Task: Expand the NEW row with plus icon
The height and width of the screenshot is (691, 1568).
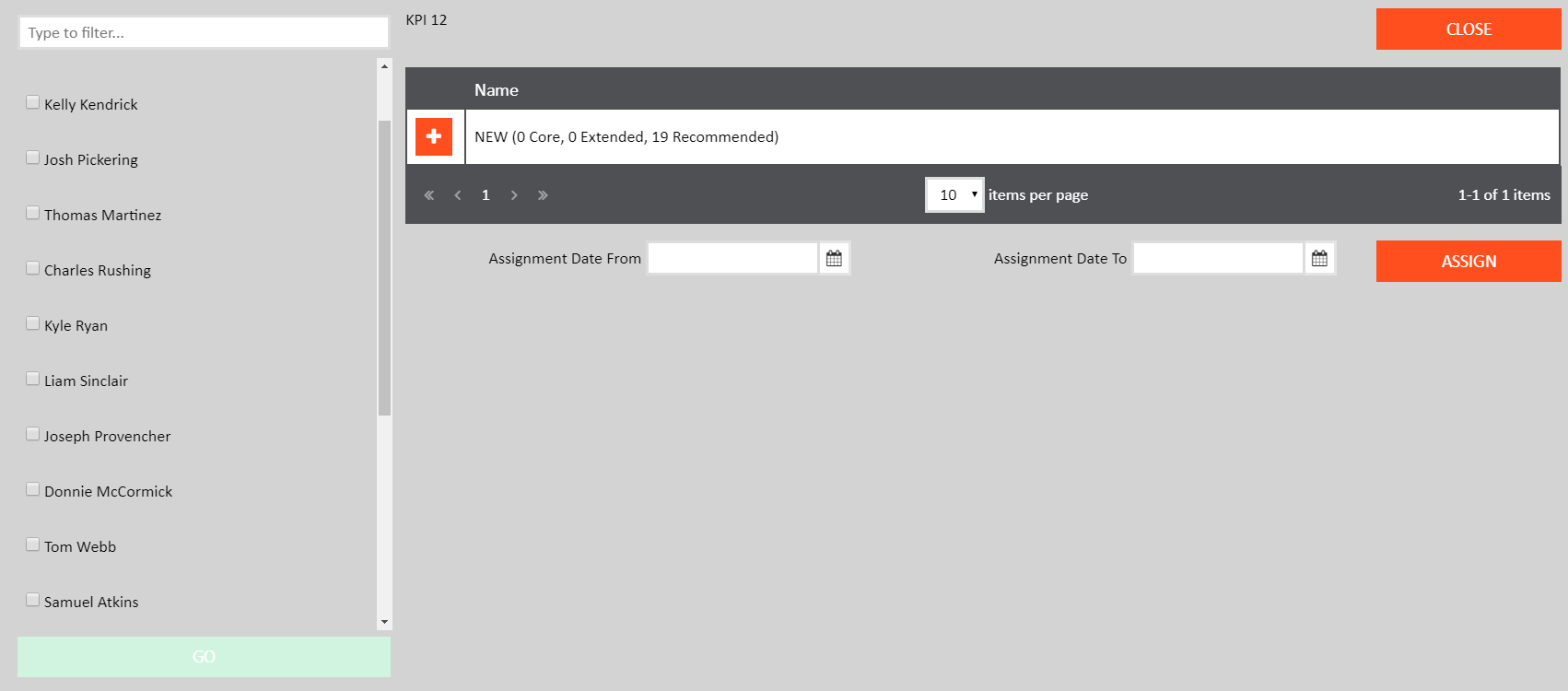Action: (434, 136)
